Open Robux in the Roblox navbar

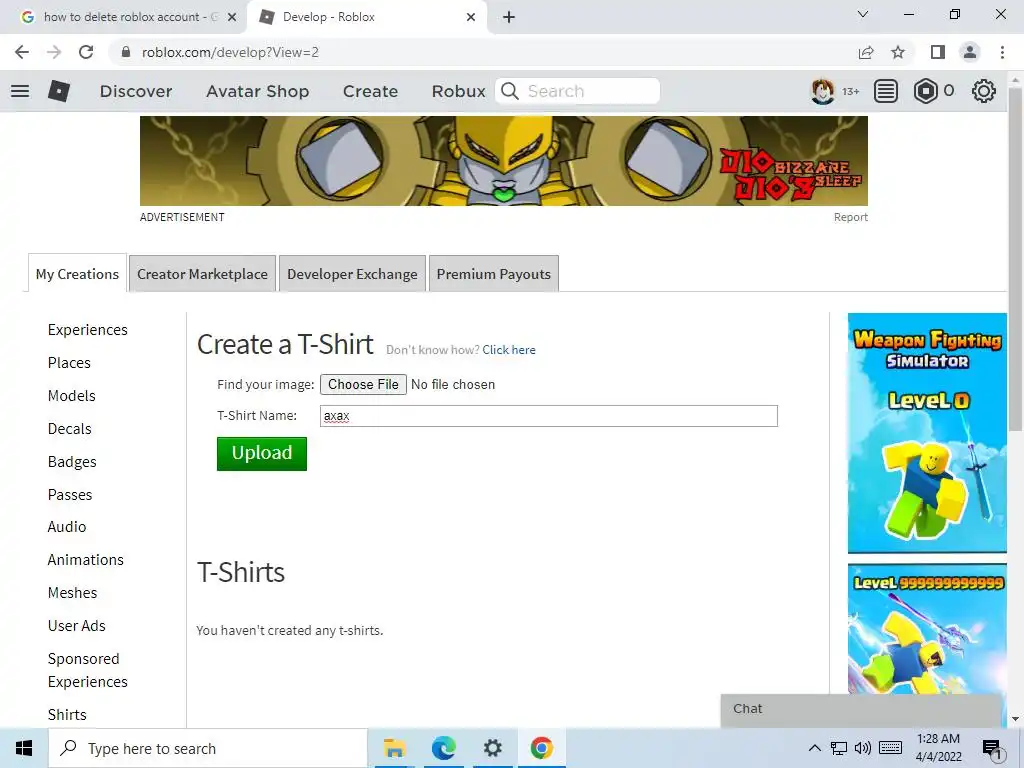458,91
